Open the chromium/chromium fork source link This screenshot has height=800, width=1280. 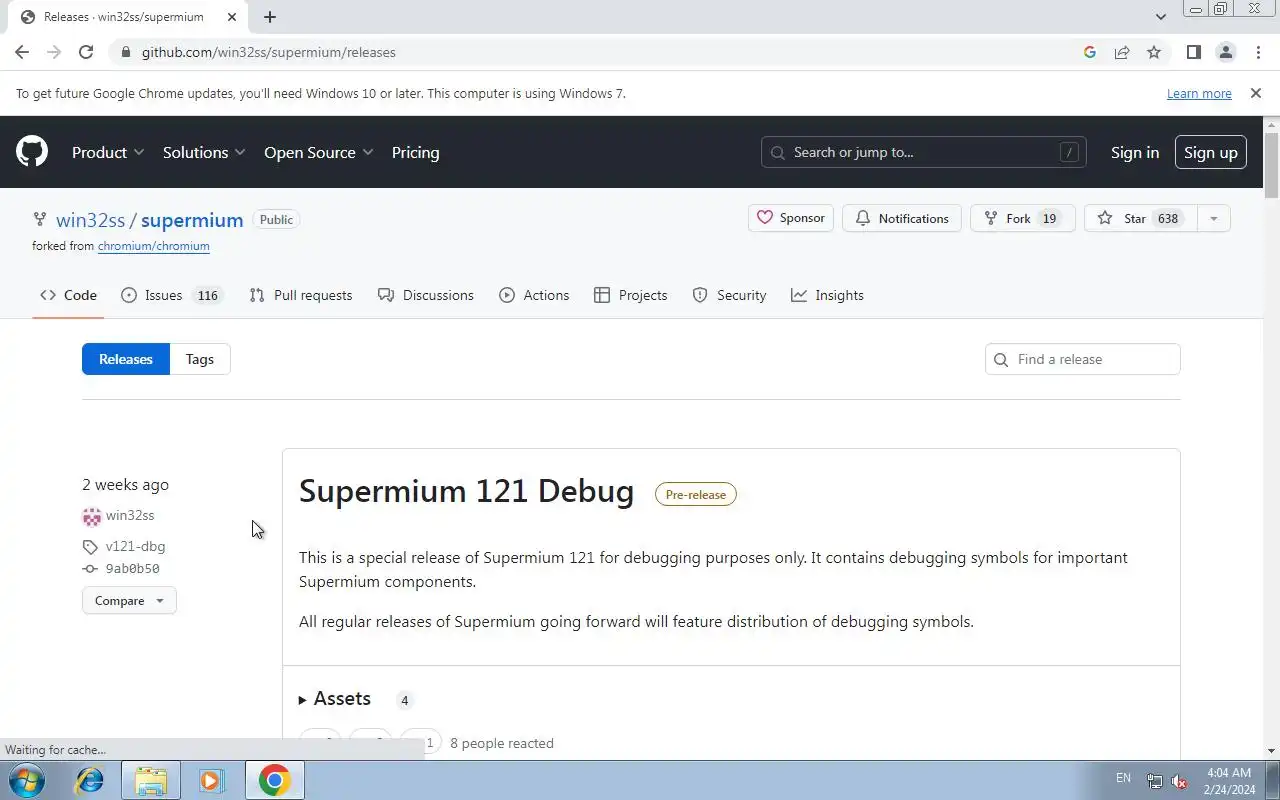click(x=154, y=246)
